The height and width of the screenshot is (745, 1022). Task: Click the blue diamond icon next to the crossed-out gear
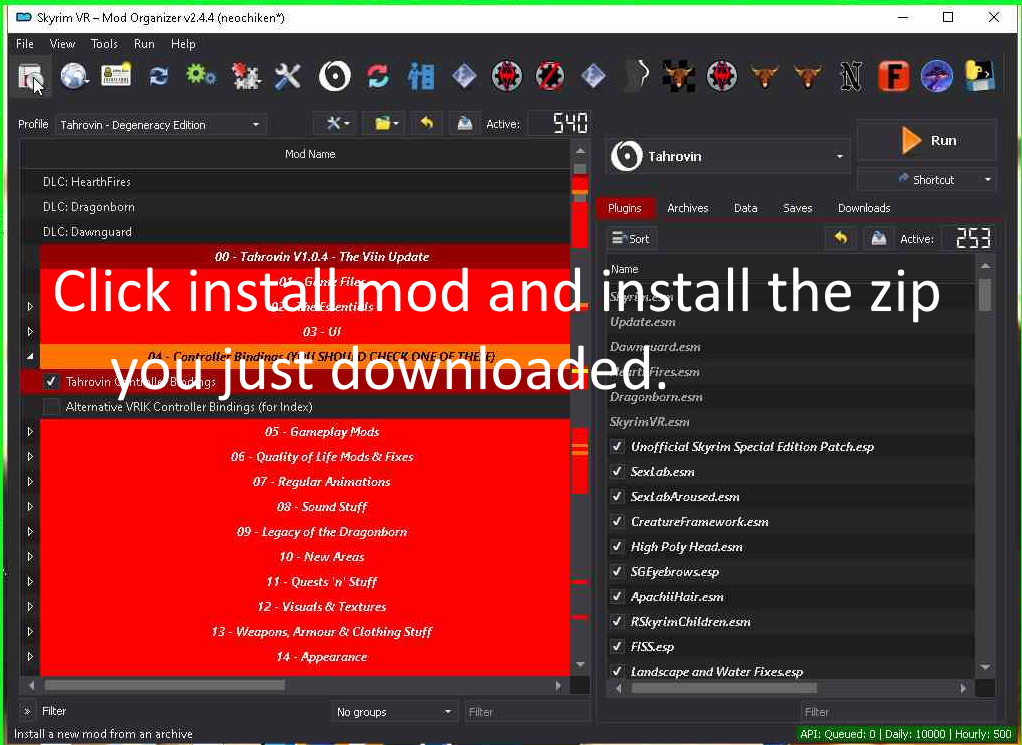pos(593,76)
